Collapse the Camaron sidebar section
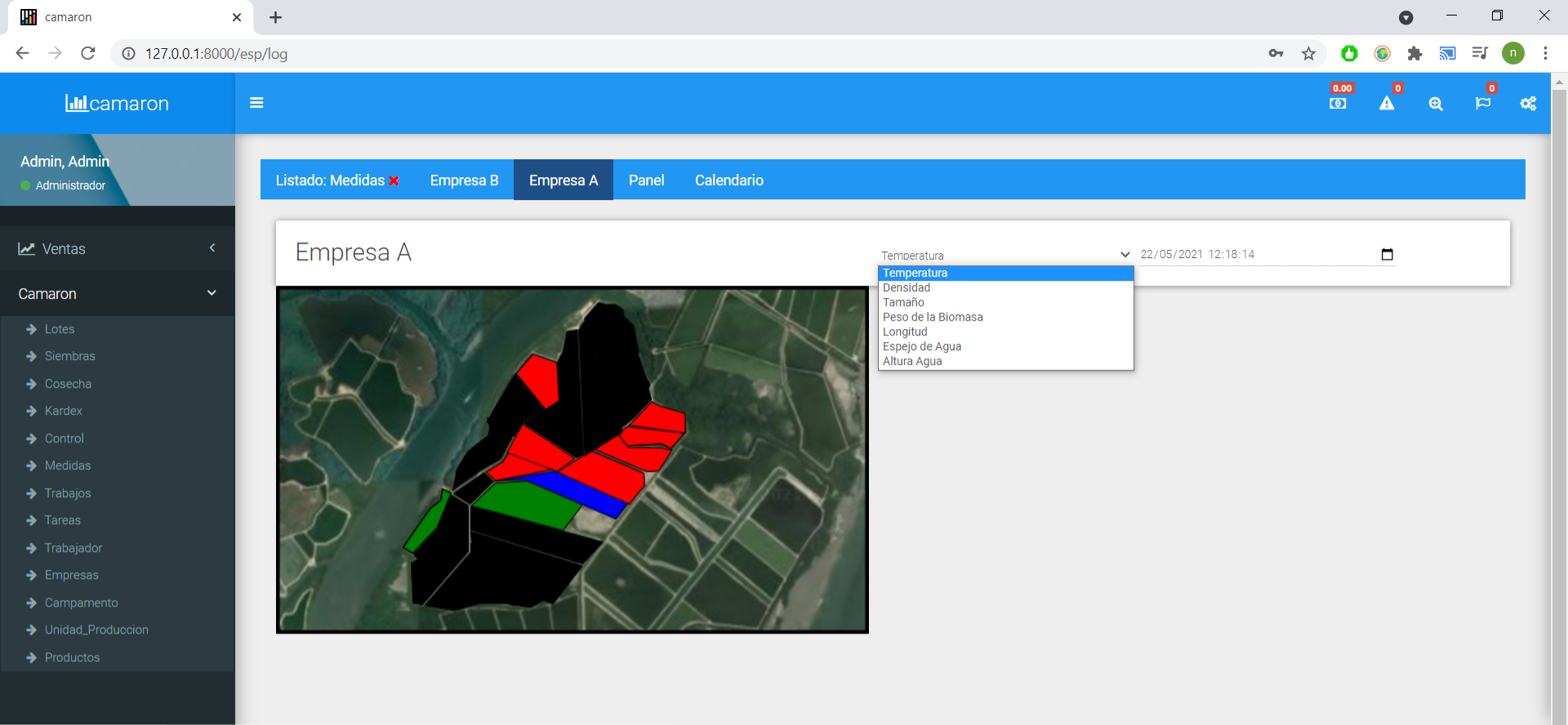 click(118, 294)
